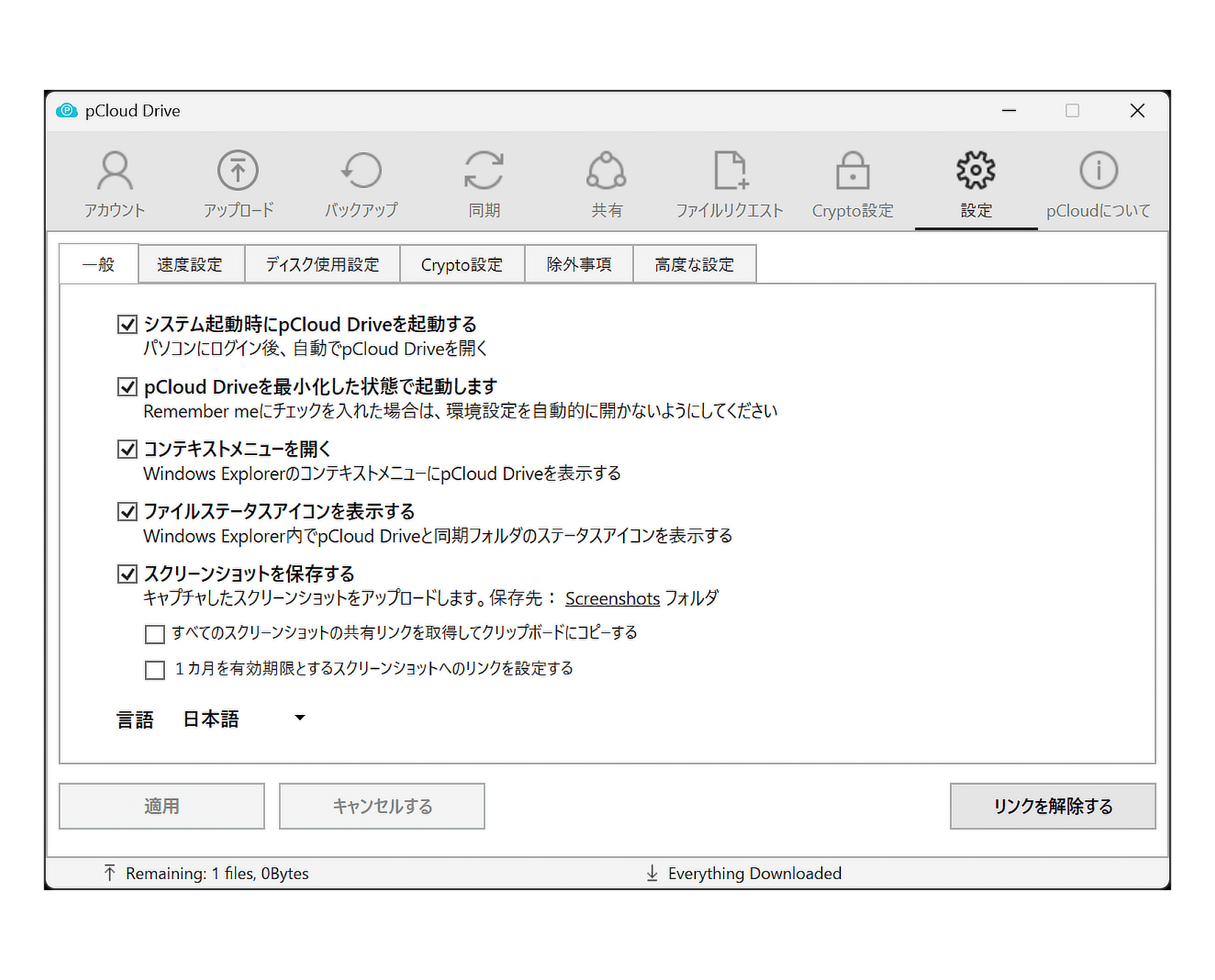Click the 適用 button

[162, 806]
